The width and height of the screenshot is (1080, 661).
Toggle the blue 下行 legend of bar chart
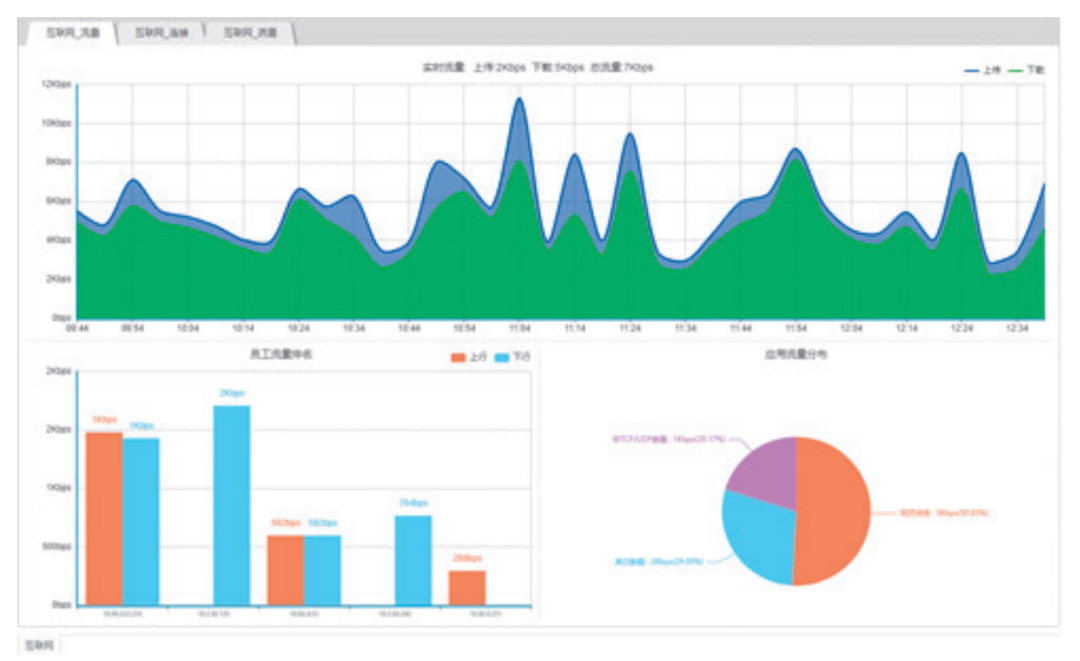tap(512, 357)
